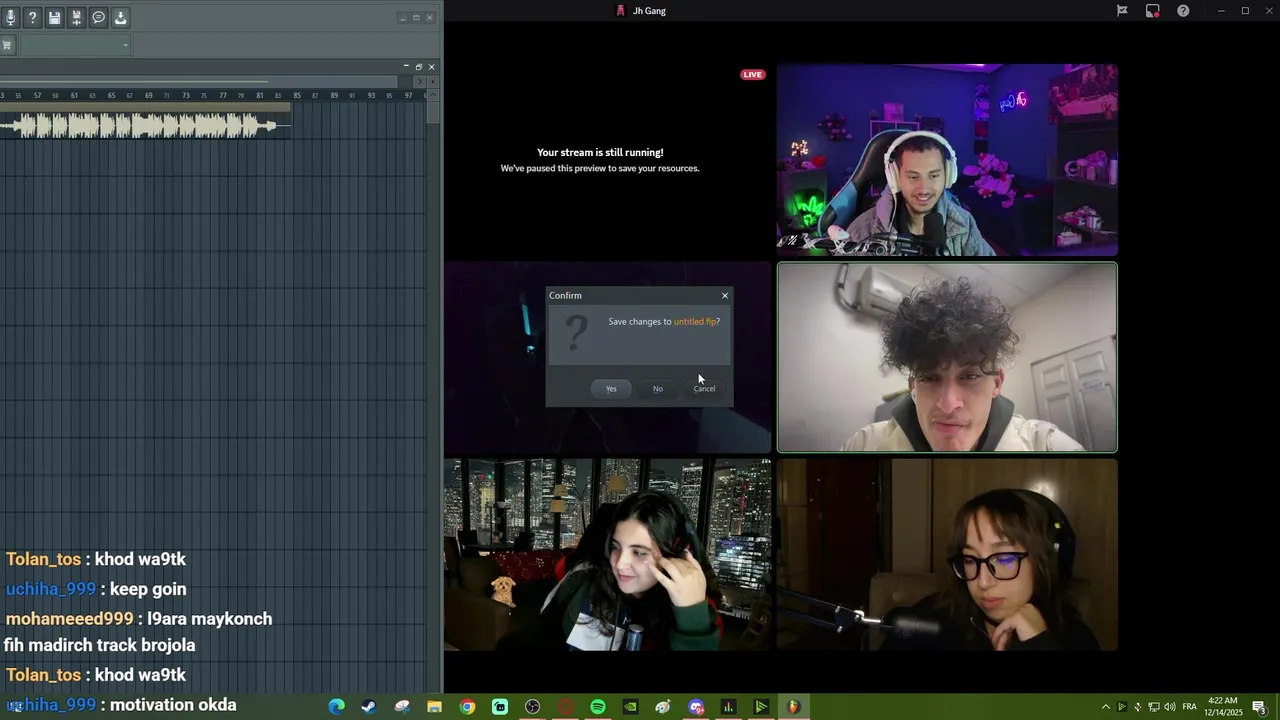1280x720 pixels.
Task: Click the Jh Gang server title
Action: 649,11
